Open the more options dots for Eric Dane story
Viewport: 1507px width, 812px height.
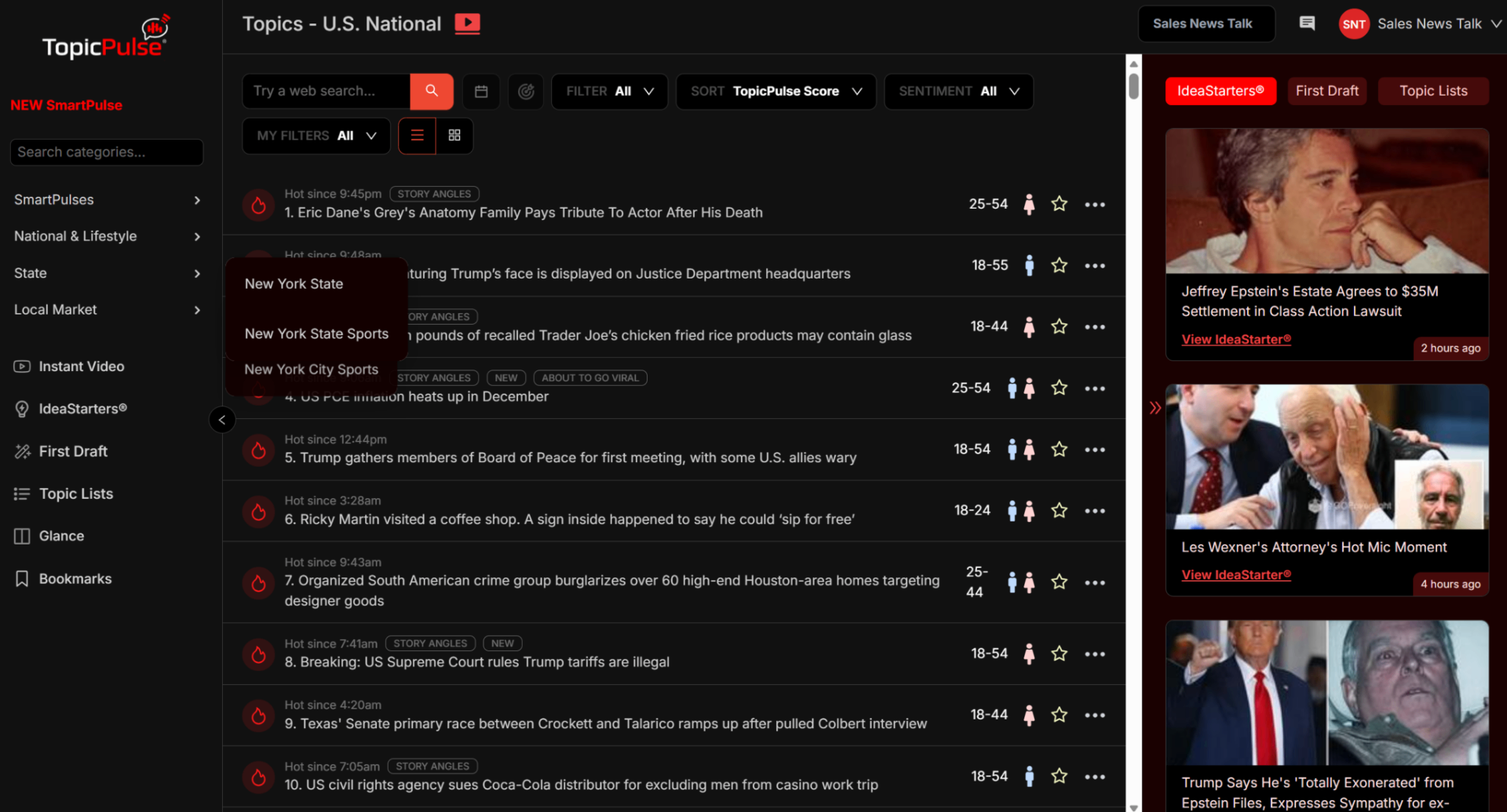pyautogui.click(x=1095, y=205)
